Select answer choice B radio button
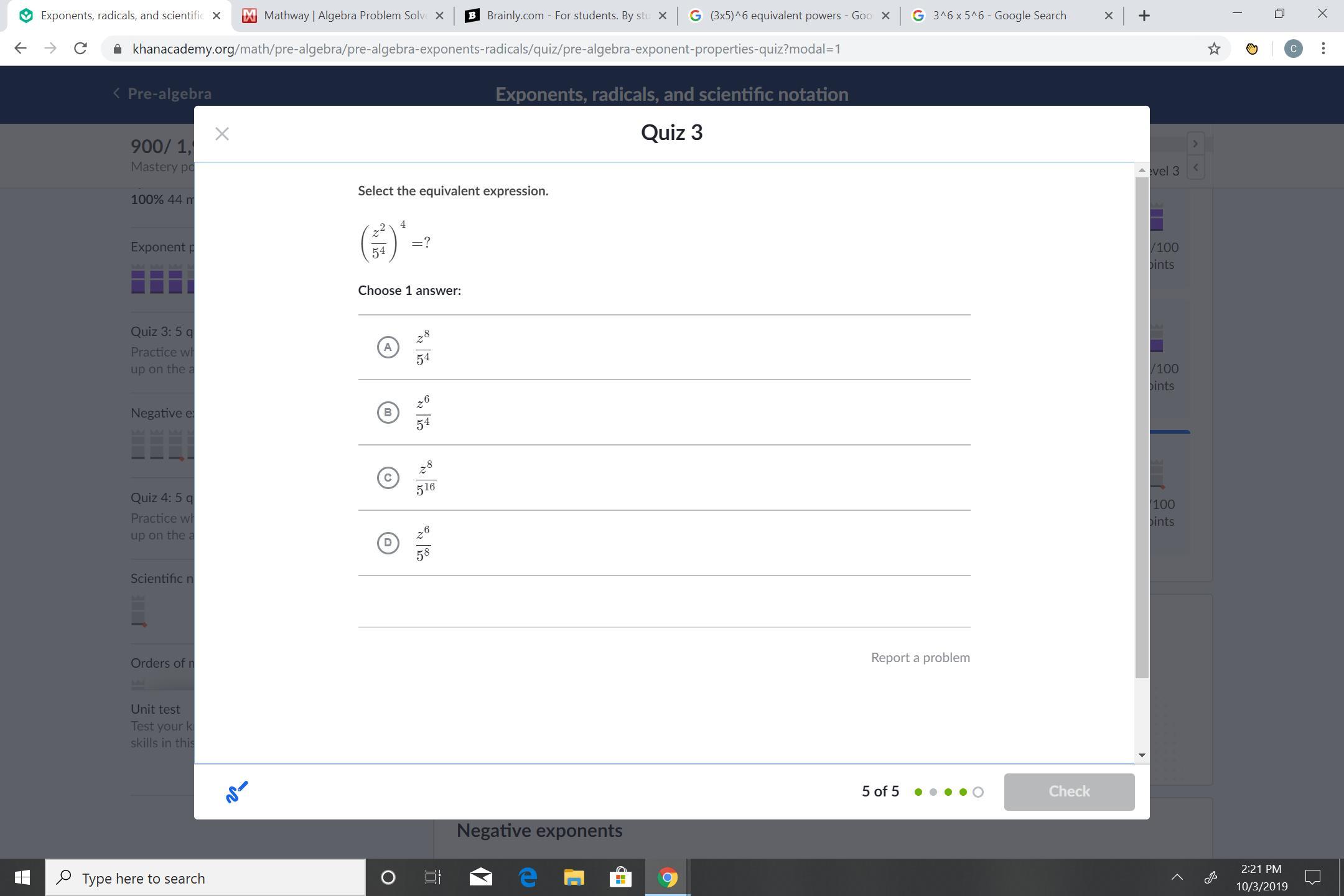1344x896 pixels. tap(388, 413)
